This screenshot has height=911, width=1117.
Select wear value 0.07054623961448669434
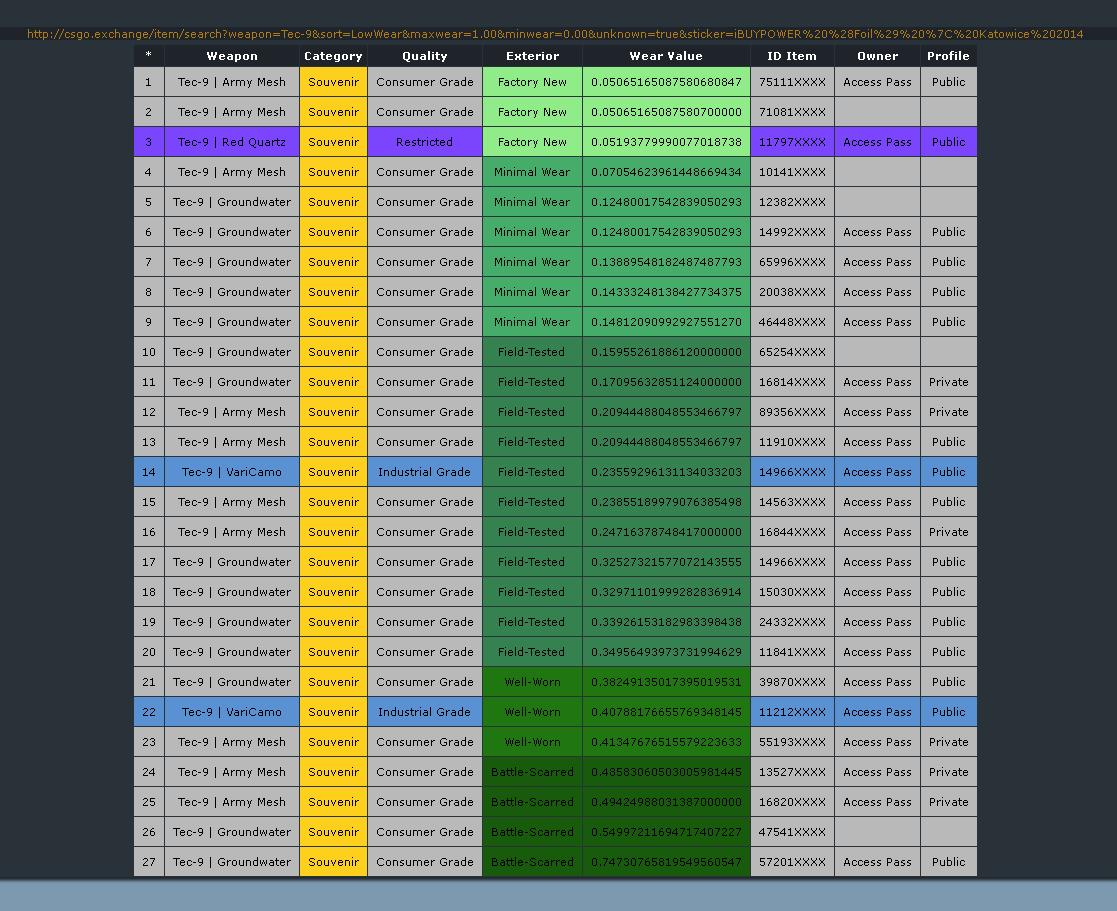pos(666,172)
